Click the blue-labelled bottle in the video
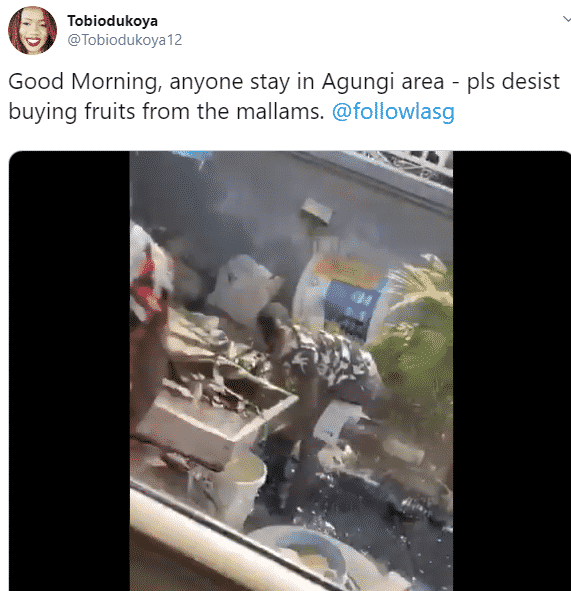 [341, 294]
